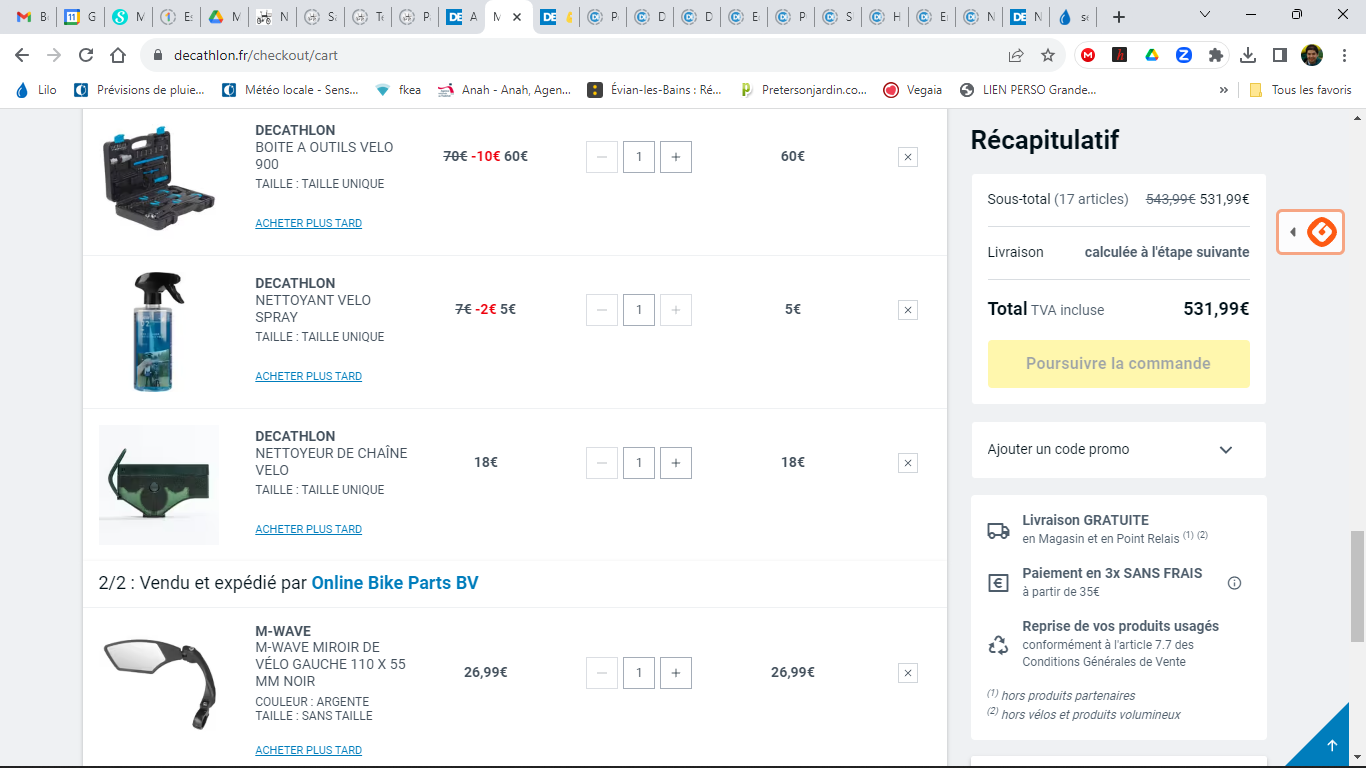Open payment info icon next to 3x sans frais

click(x=1234, y=583)
